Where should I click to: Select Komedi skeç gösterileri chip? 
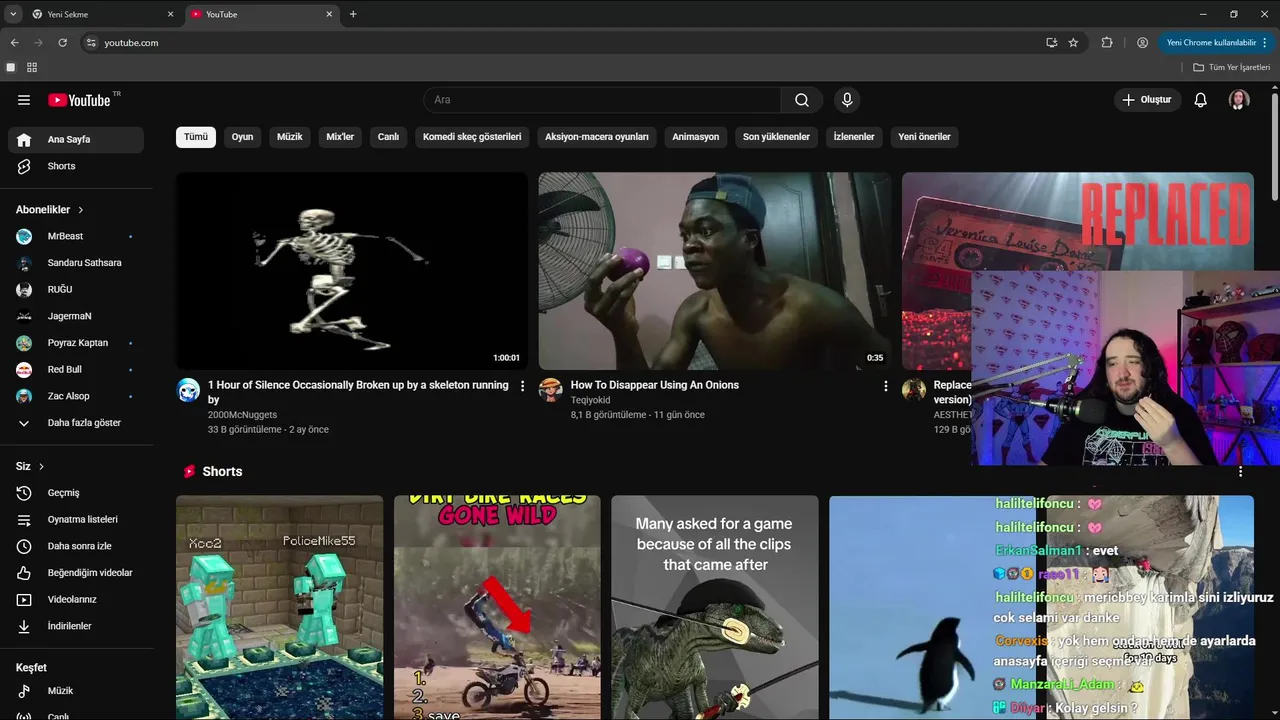tap(472, 137)
